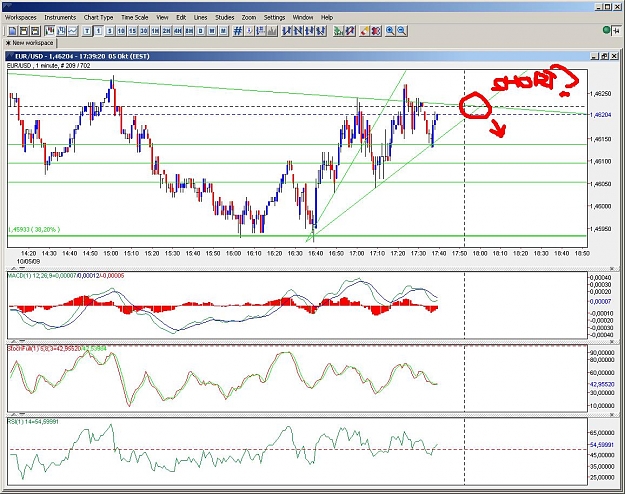
Task: Select the bar chart type icon
Action: 61,31
